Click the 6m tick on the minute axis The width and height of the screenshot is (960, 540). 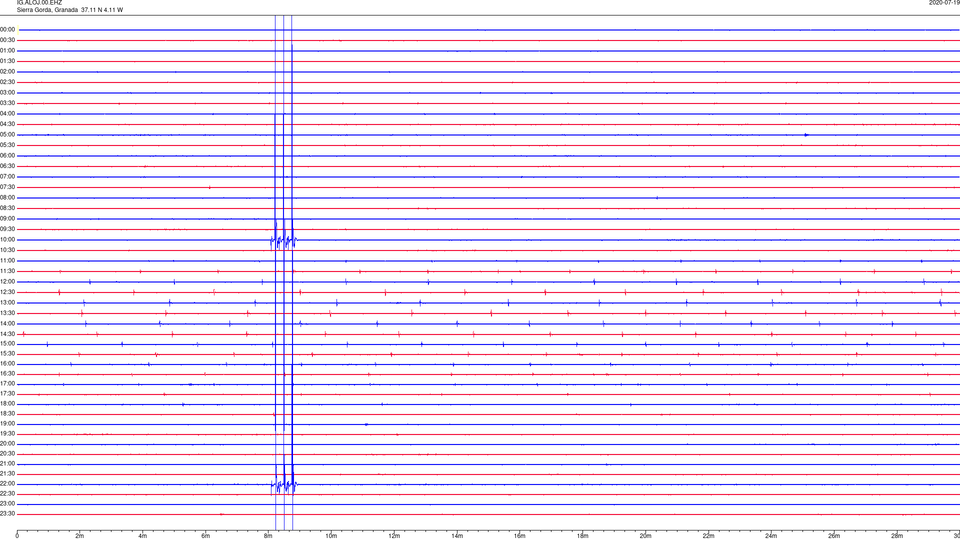click(205, 536)
